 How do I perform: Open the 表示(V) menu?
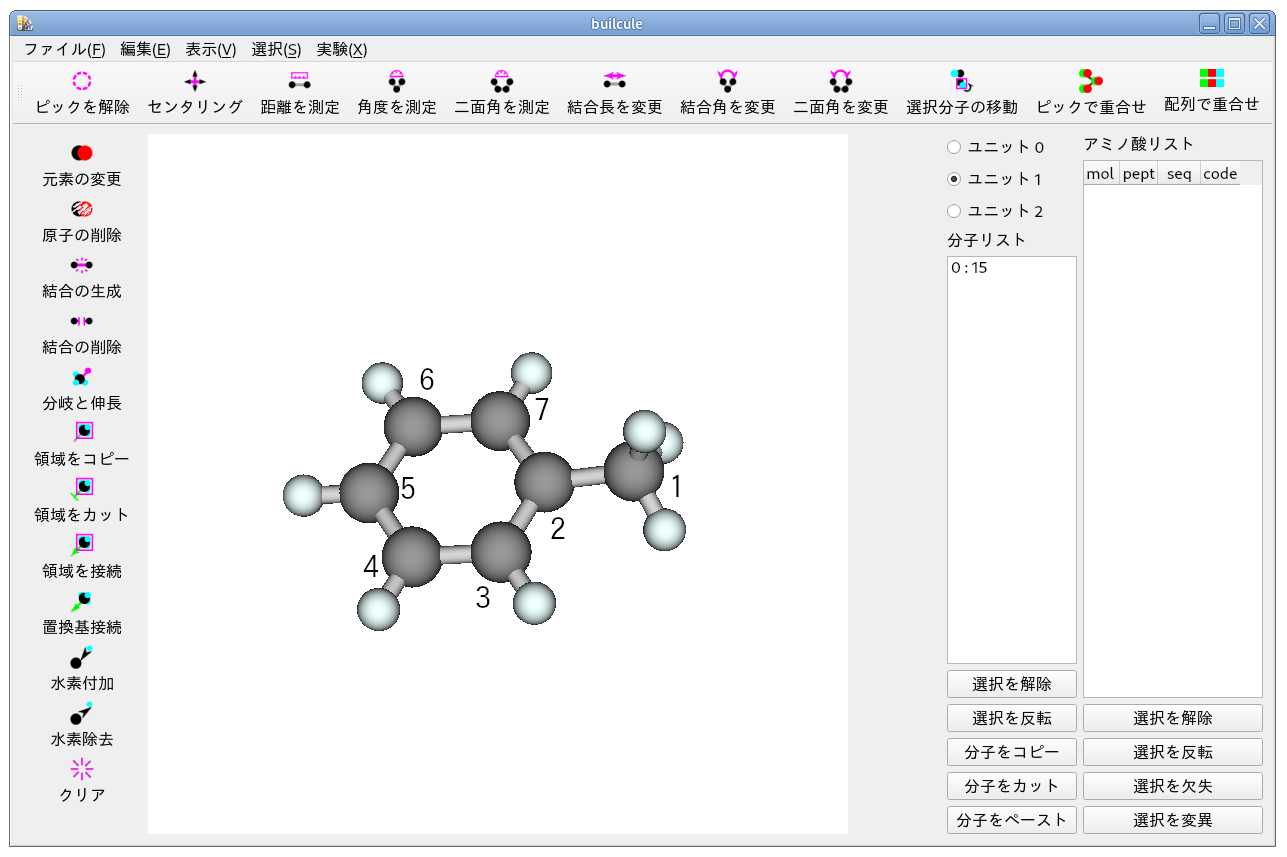pyautogui.click(x=210, y=49)
